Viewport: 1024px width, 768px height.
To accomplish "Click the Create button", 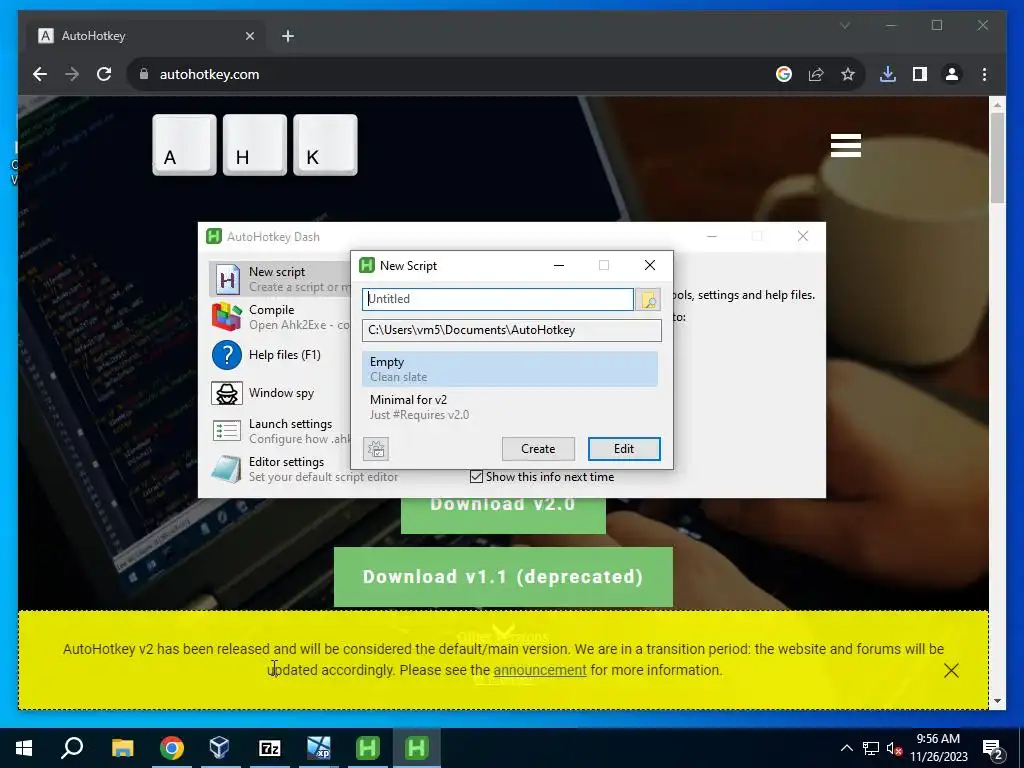I will [538, 449].
